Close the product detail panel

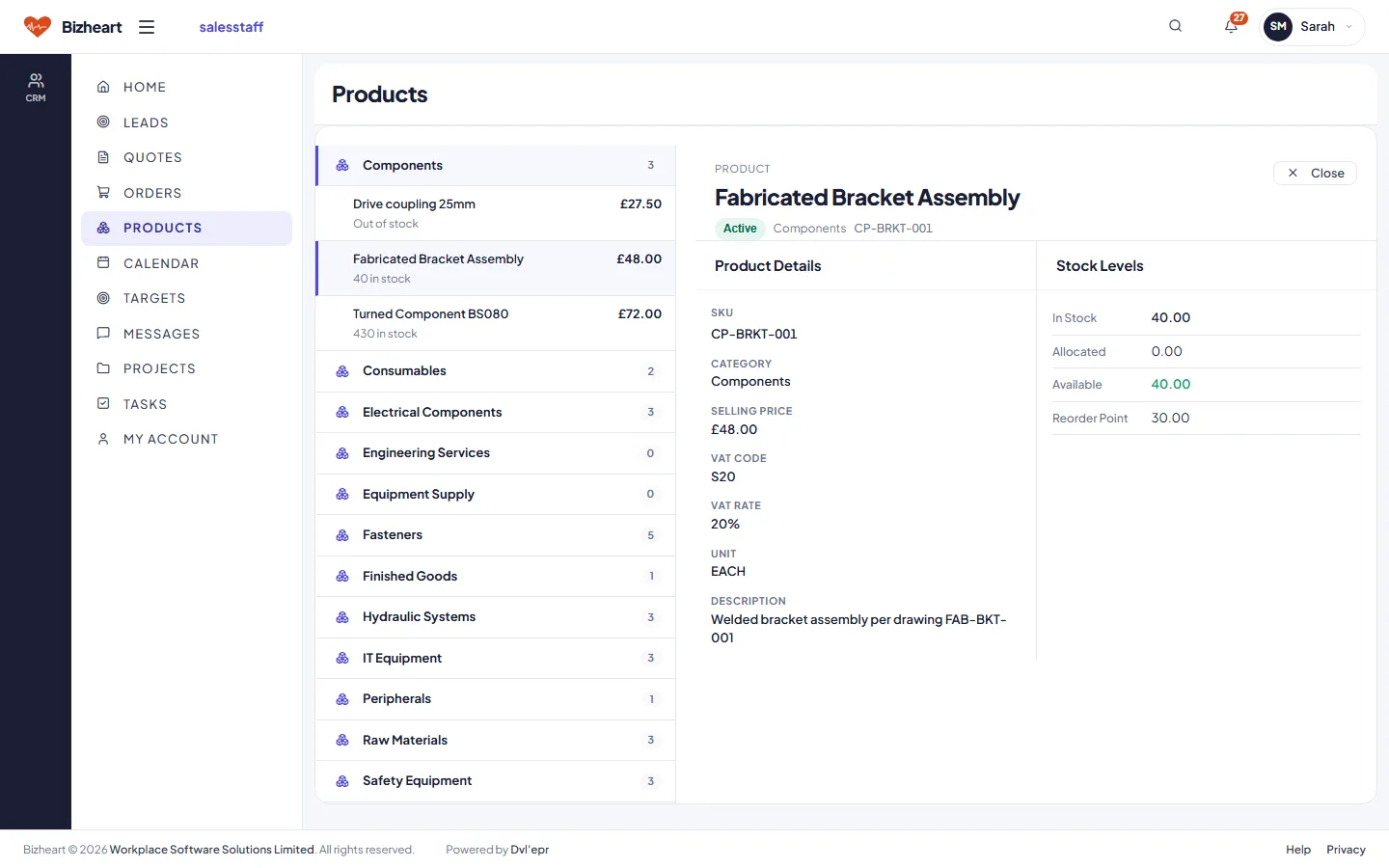click(1315, 173)
